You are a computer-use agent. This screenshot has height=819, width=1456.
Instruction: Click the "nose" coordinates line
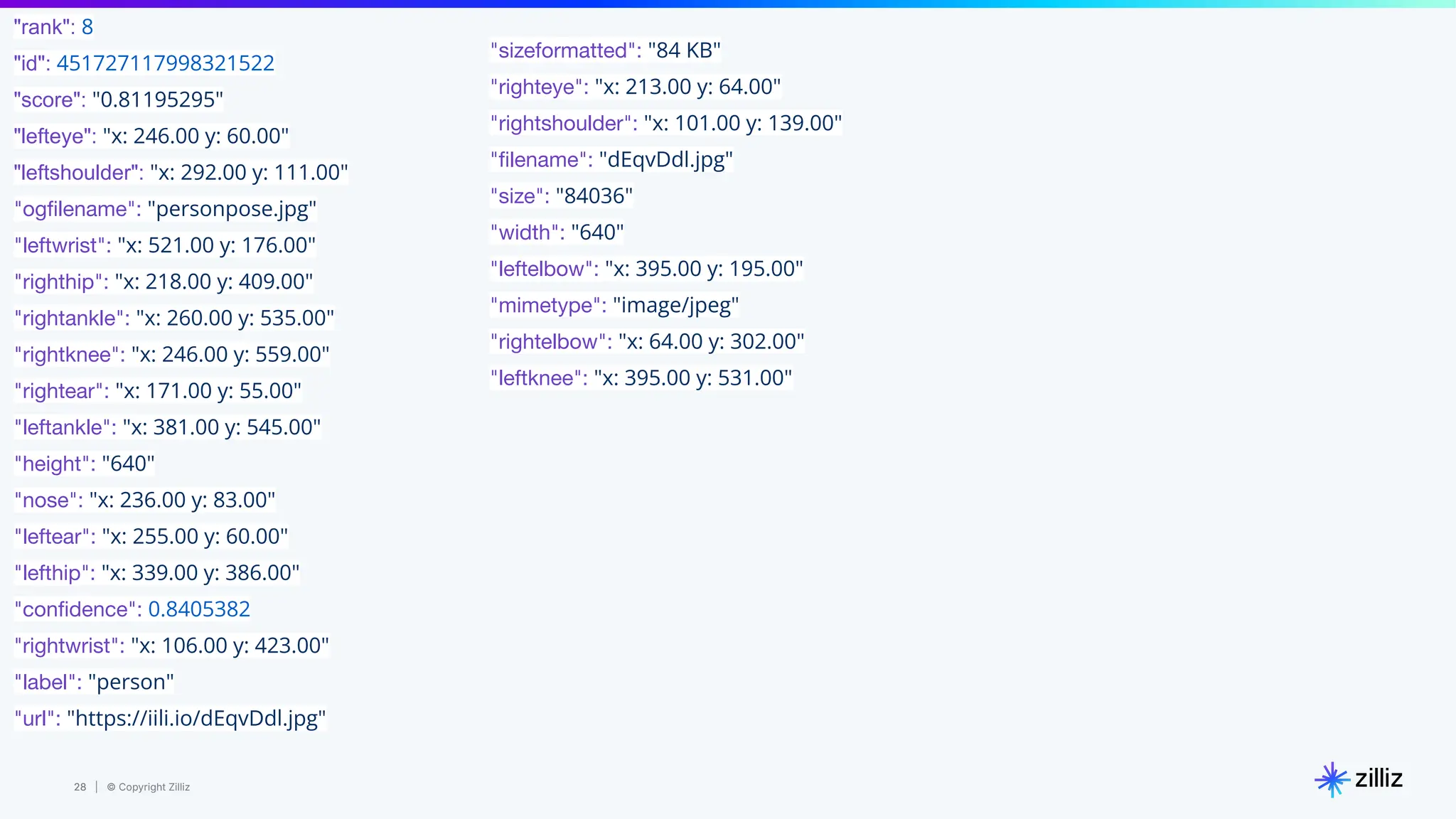(x=144, y=500)
